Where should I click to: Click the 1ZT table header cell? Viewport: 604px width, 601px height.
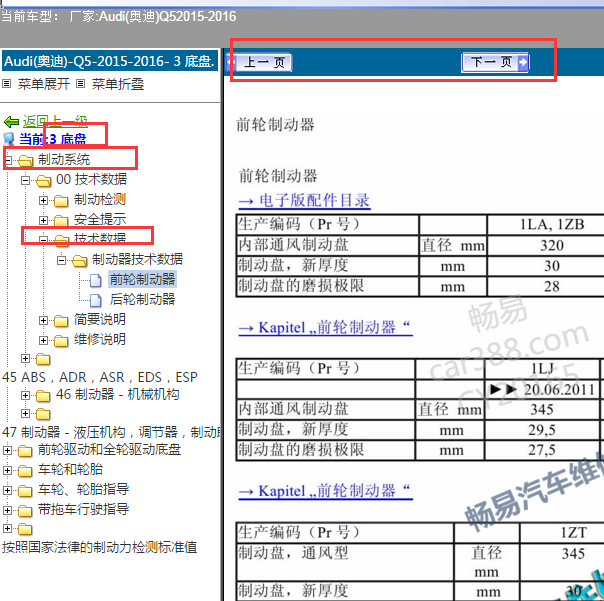562,533
